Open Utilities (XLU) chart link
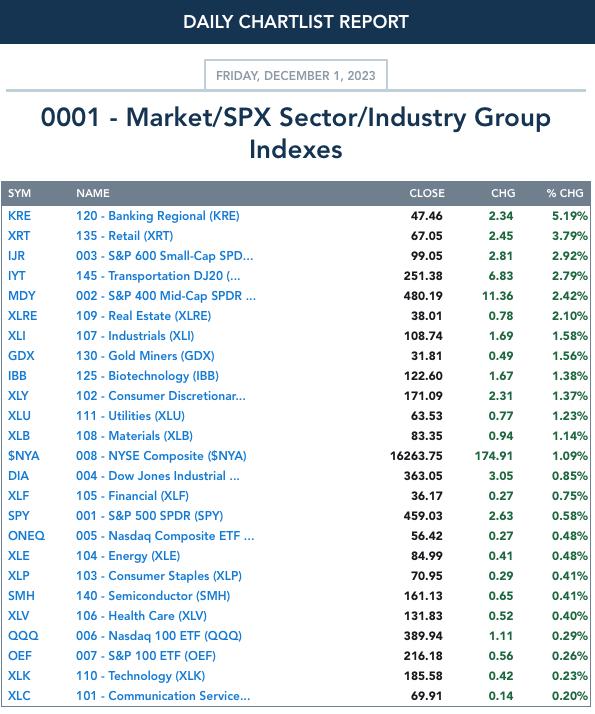The image size is (595, 714). click(x=130, y=416)
